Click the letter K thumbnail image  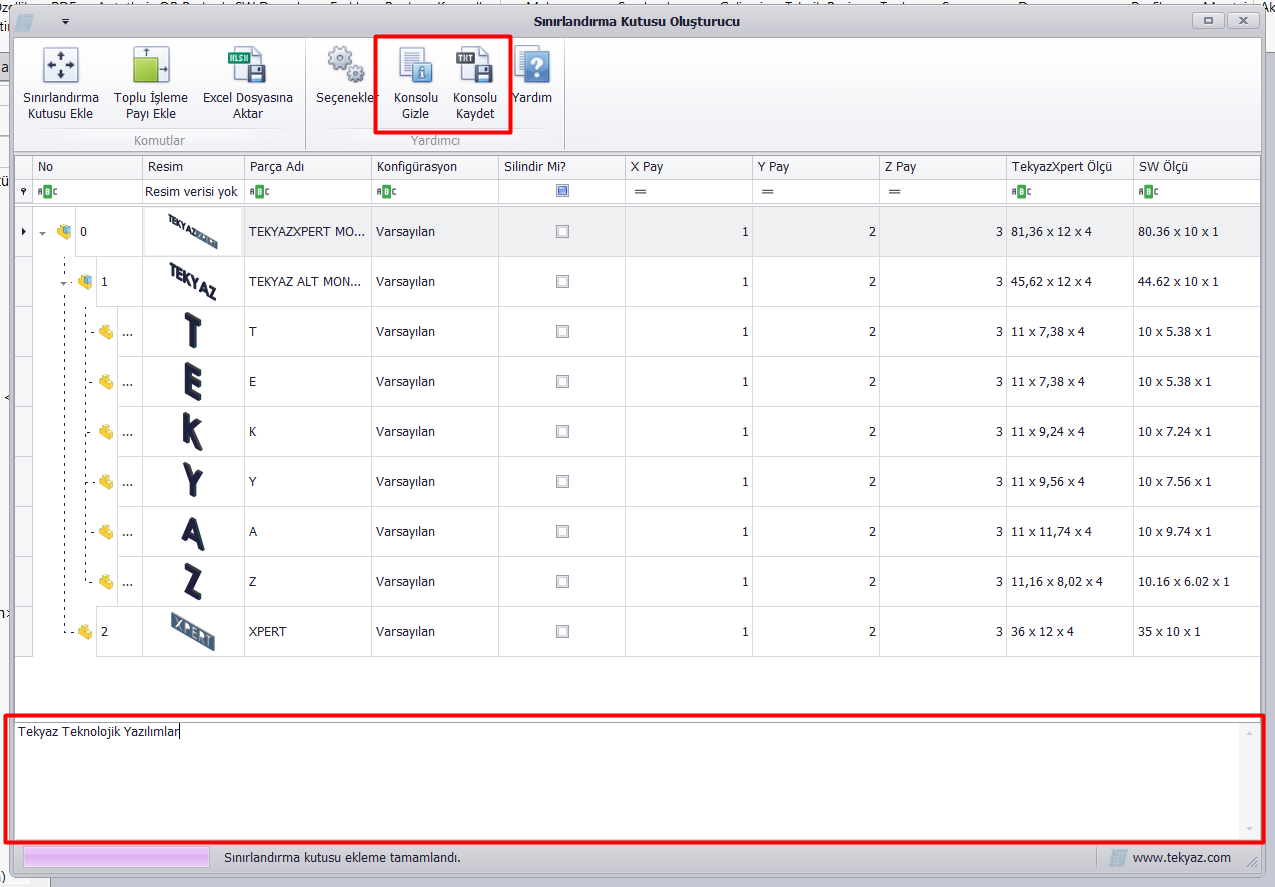pyautogui.click(x=194, y=432)
